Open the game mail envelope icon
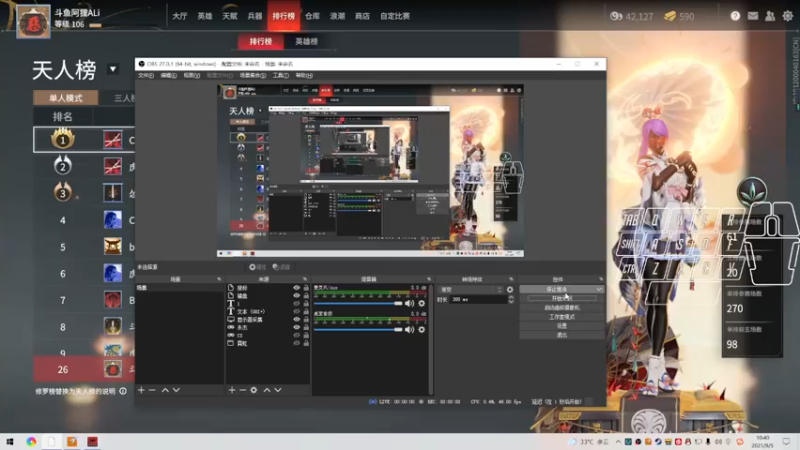Image resolution: width=800 pixels, height=450 pixels. (x=753, y=16)
